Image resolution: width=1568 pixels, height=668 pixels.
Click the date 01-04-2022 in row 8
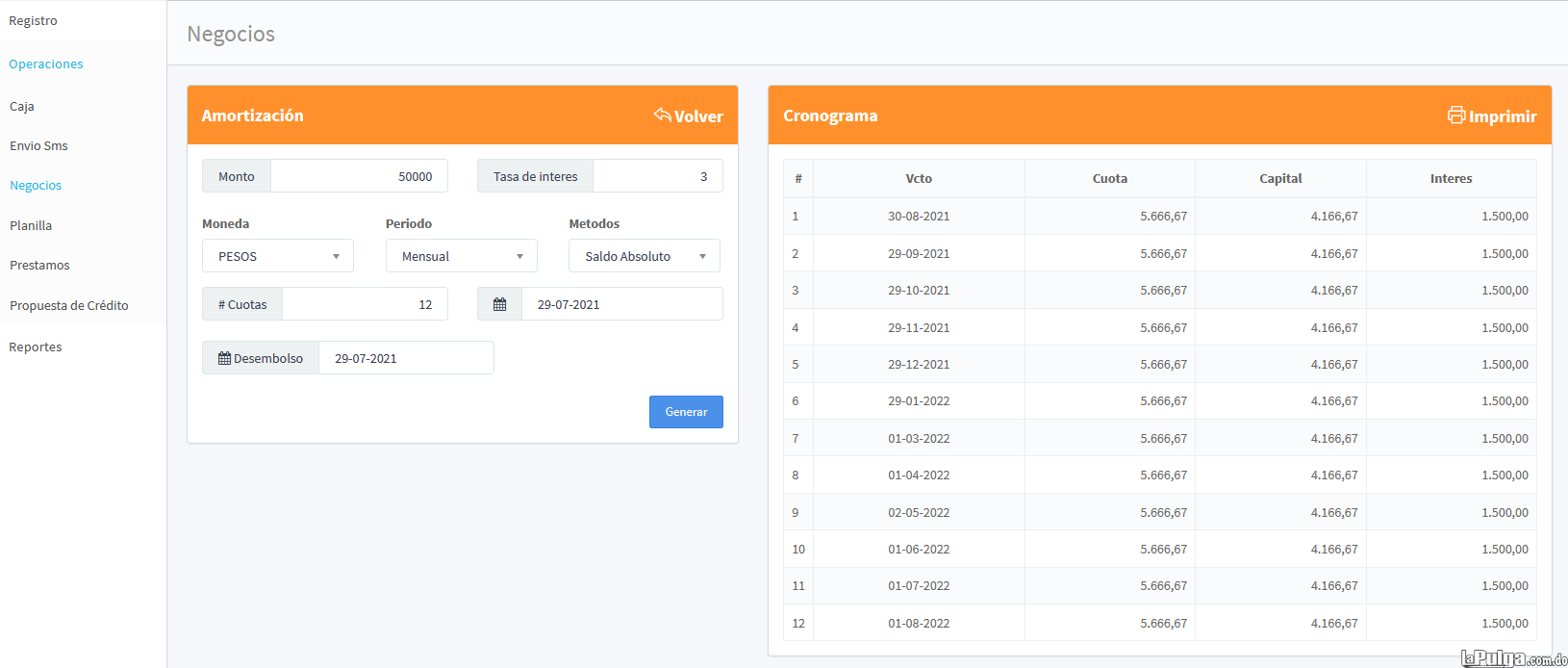tap(919, 475)
